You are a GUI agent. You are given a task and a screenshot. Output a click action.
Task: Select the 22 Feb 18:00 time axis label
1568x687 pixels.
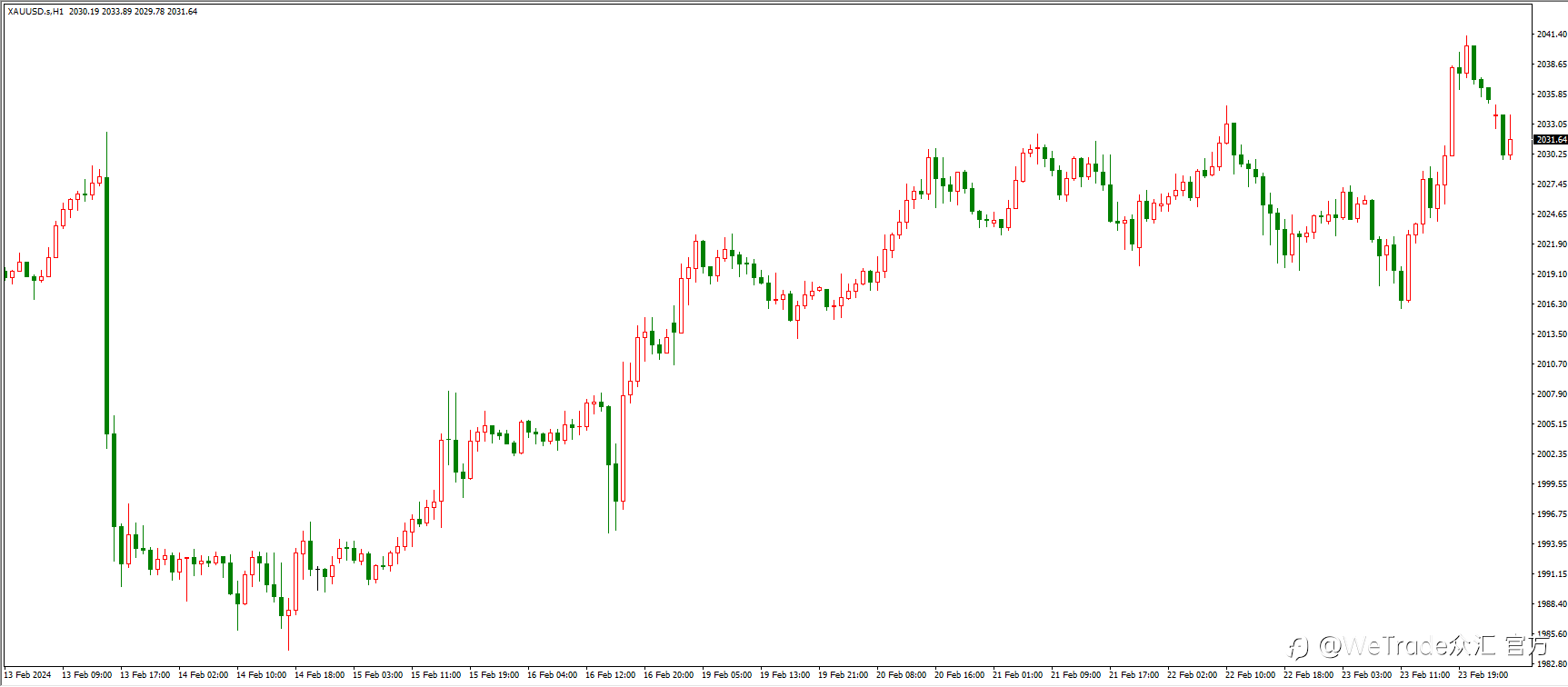tap(1309, 675)
